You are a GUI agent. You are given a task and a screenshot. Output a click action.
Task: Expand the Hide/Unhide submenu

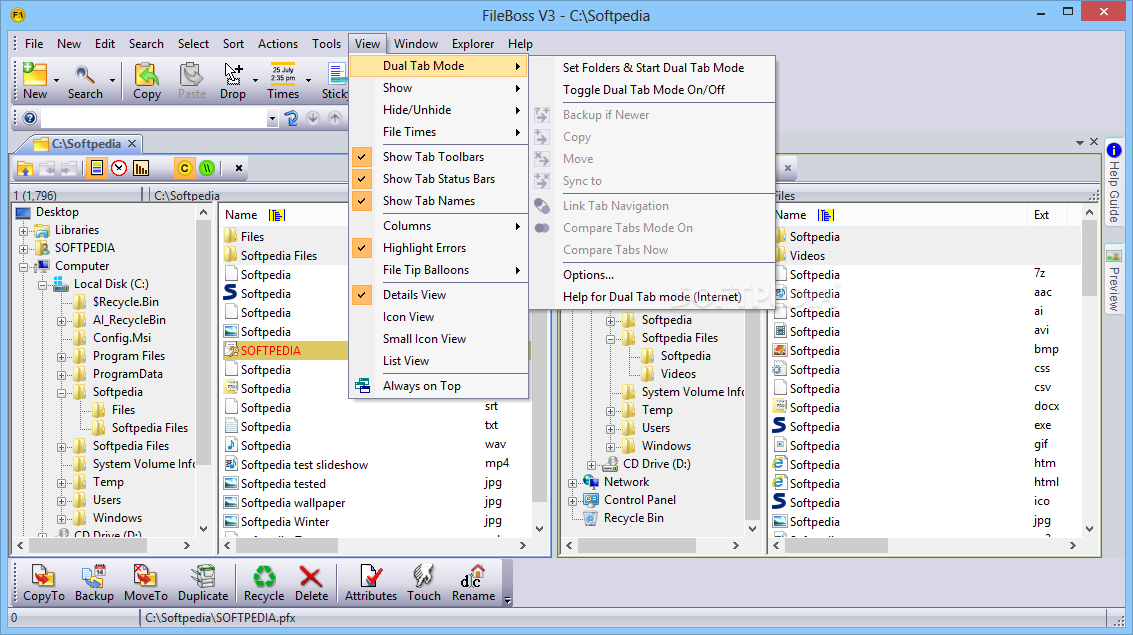coord(439,110)
